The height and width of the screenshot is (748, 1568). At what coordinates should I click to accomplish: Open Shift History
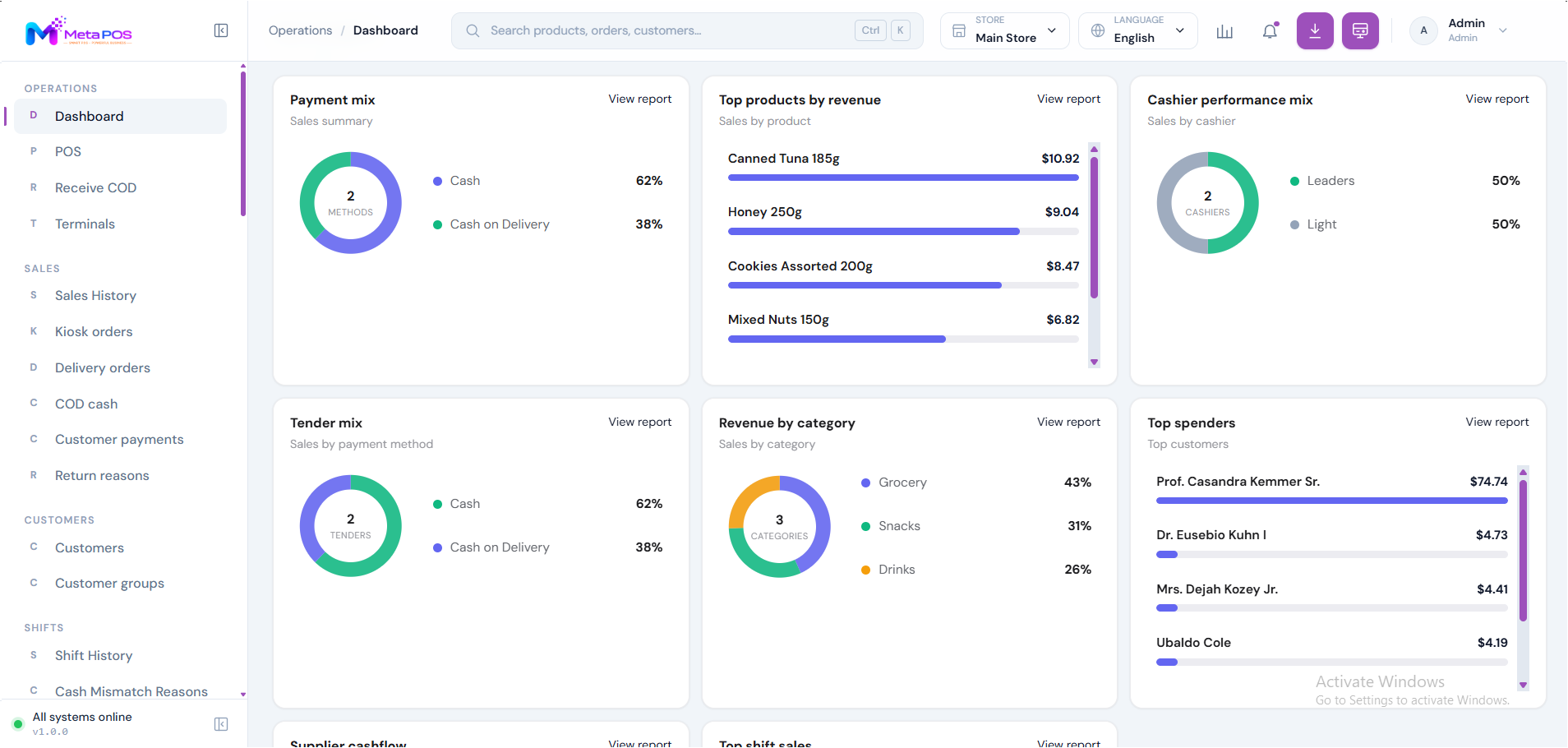click(x=120, y=656)
